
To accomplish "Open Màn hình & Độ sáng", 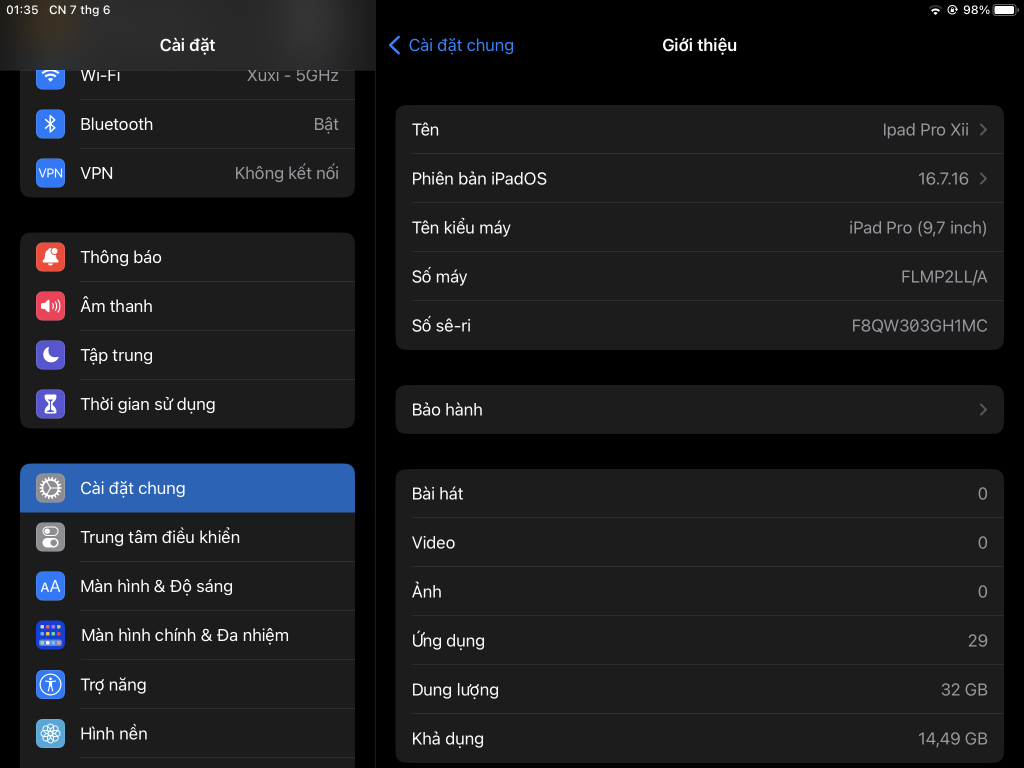I will coord(187,586).
